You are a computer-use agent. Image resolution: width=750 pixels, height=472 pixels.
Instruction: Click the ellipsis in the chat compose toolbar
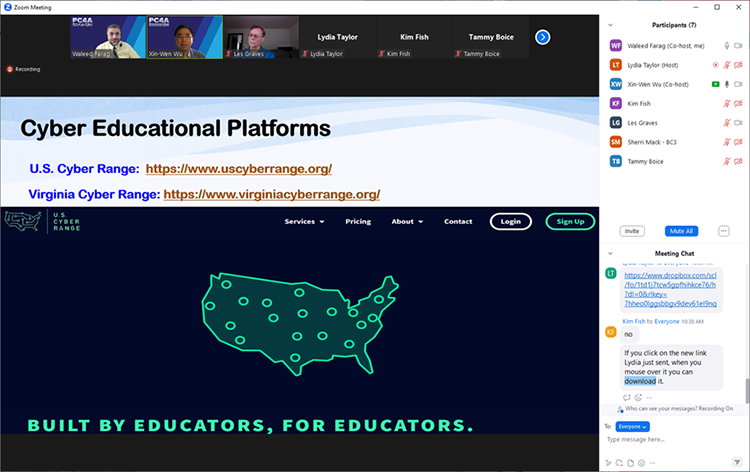[x=652, y=463]
